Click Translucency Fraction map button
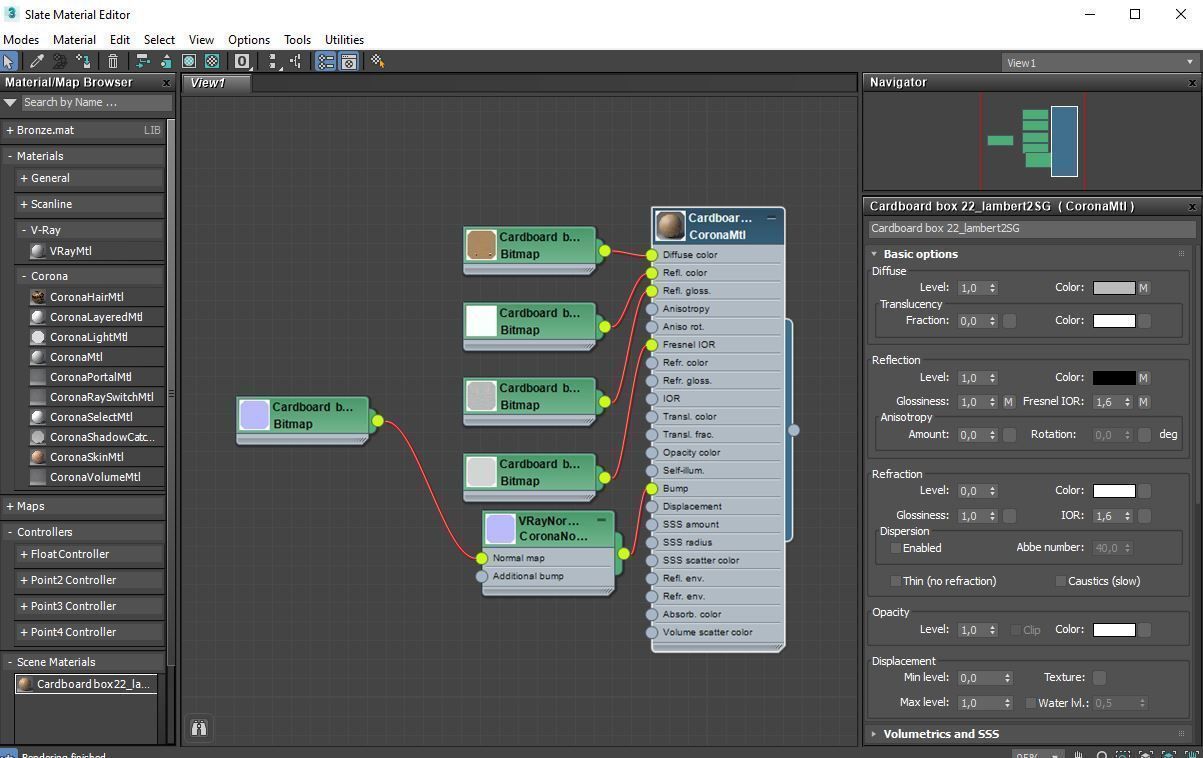Screen dimensions: 1203x758 (1009, 321)
